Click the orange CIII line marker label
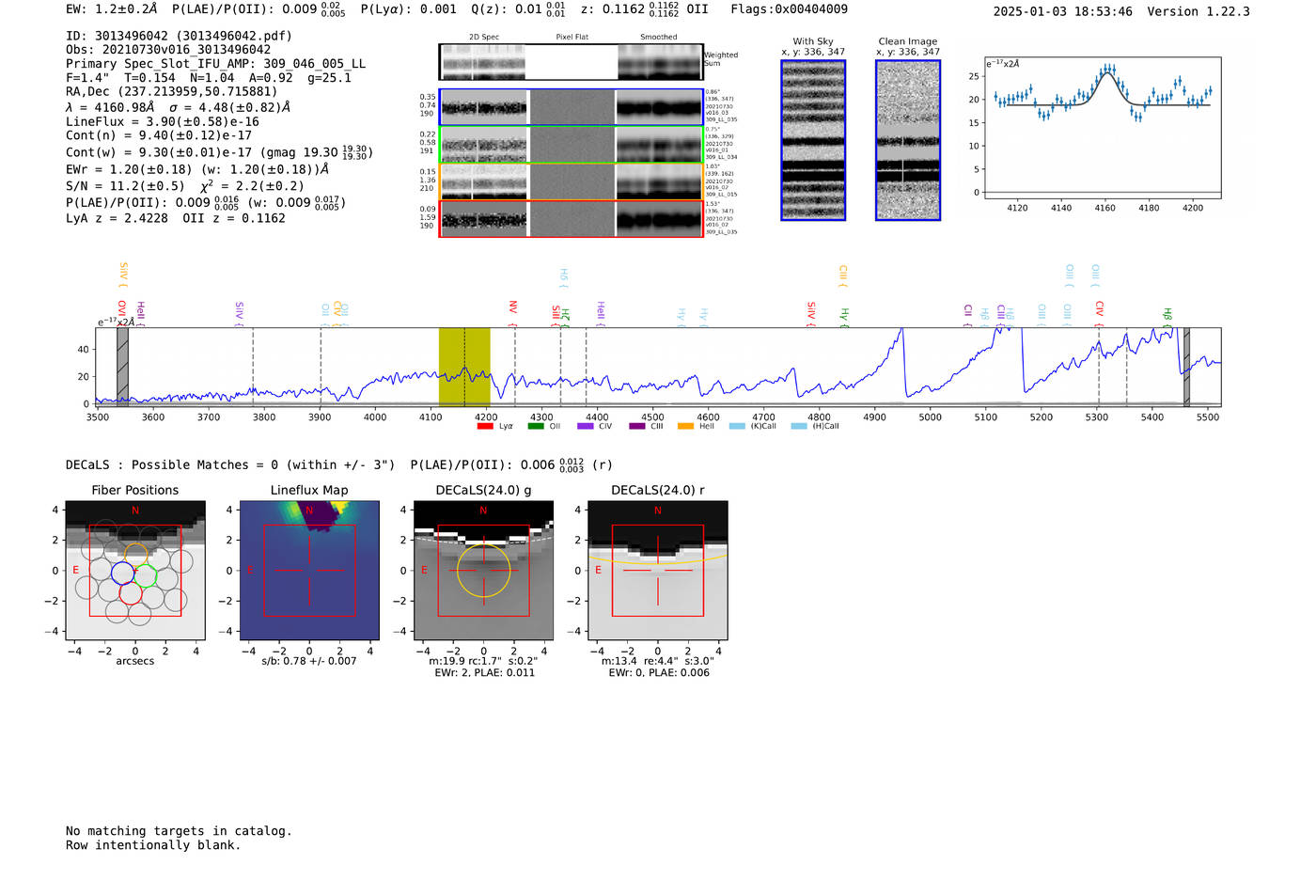Viewport: 1316px width, 896px height. click(843, 275)
